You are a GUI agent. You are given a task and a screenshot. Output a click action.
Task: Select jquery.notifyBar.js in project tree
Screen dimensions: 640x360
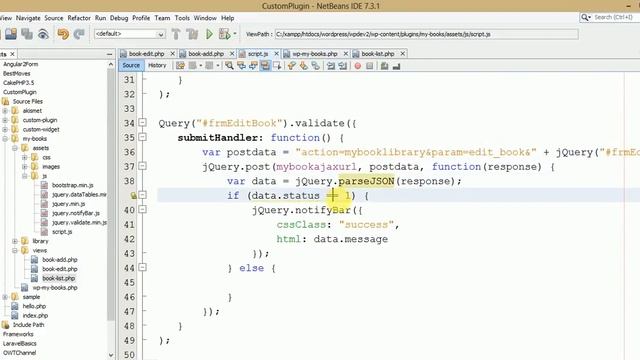(76, 213)
